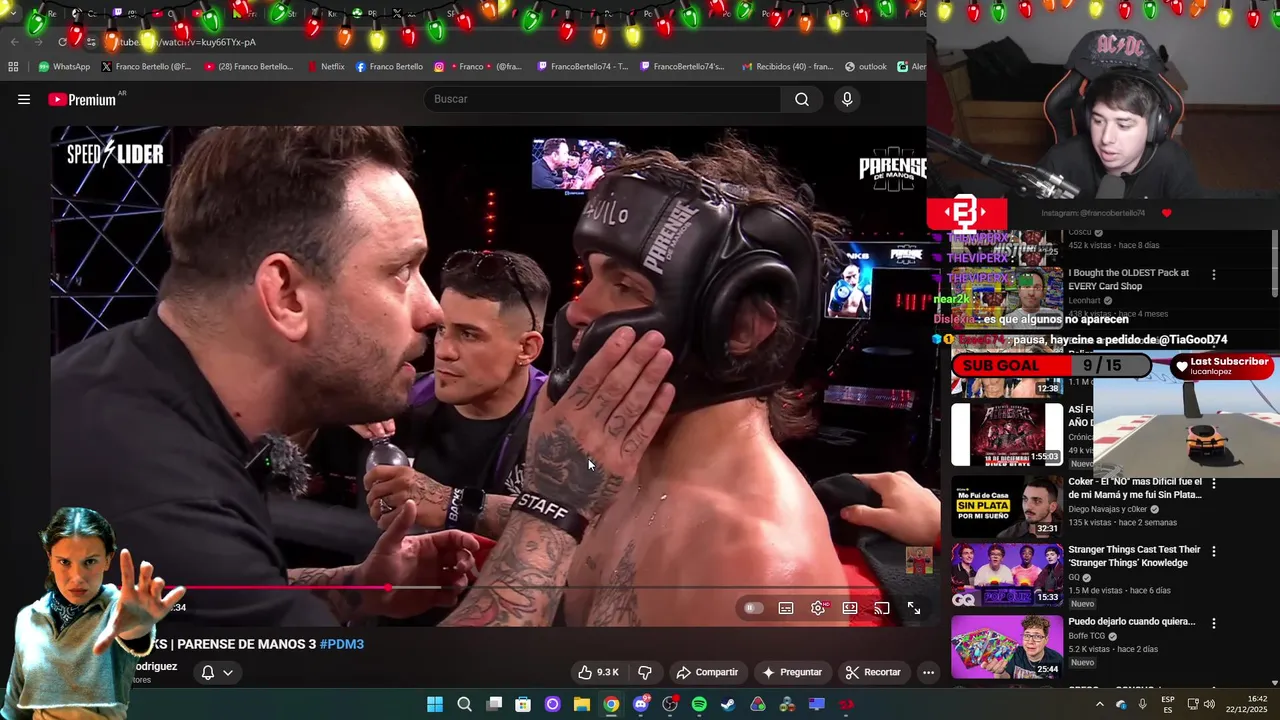Click the Preguntar button
Viewport: 1280px width, 720px height.
[x=791, y=672]
